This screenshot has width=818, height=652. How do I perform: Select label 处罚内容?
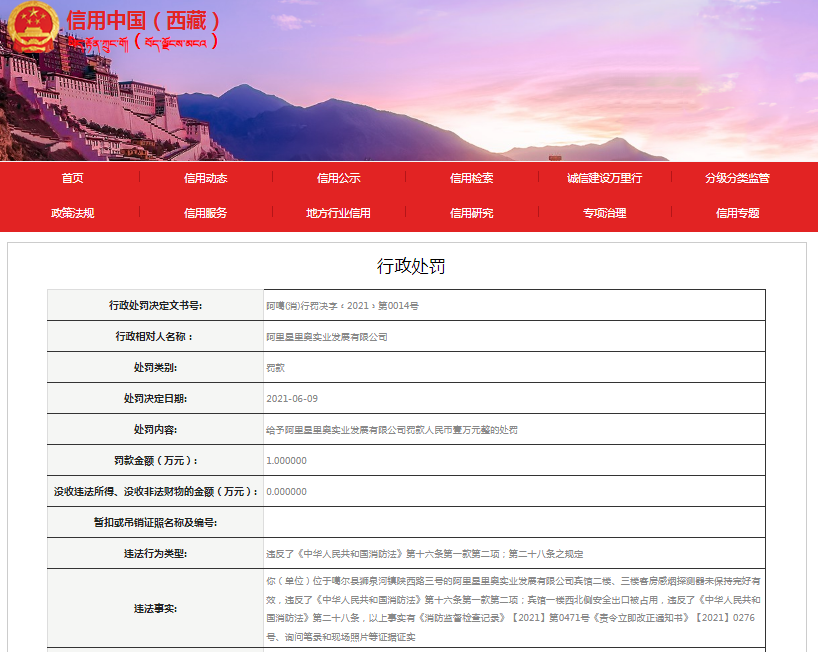click(155, 430)
